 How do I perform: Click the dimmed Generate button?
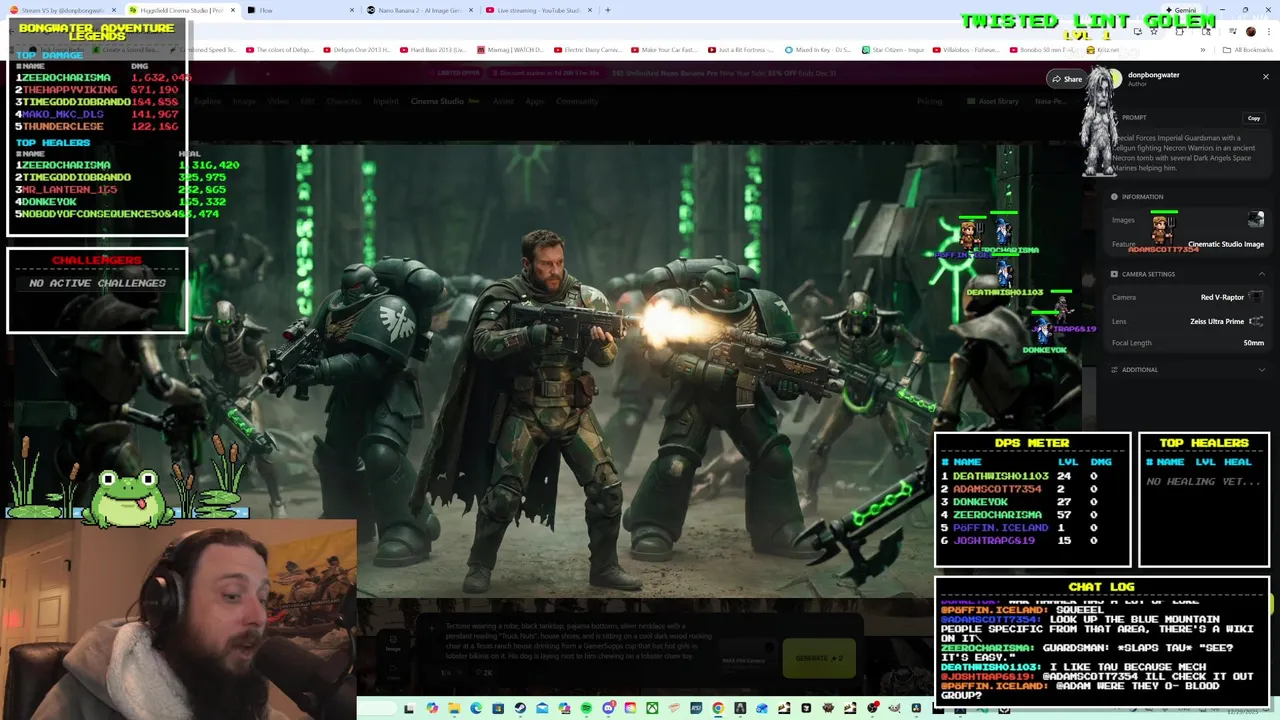pos(819,658)
